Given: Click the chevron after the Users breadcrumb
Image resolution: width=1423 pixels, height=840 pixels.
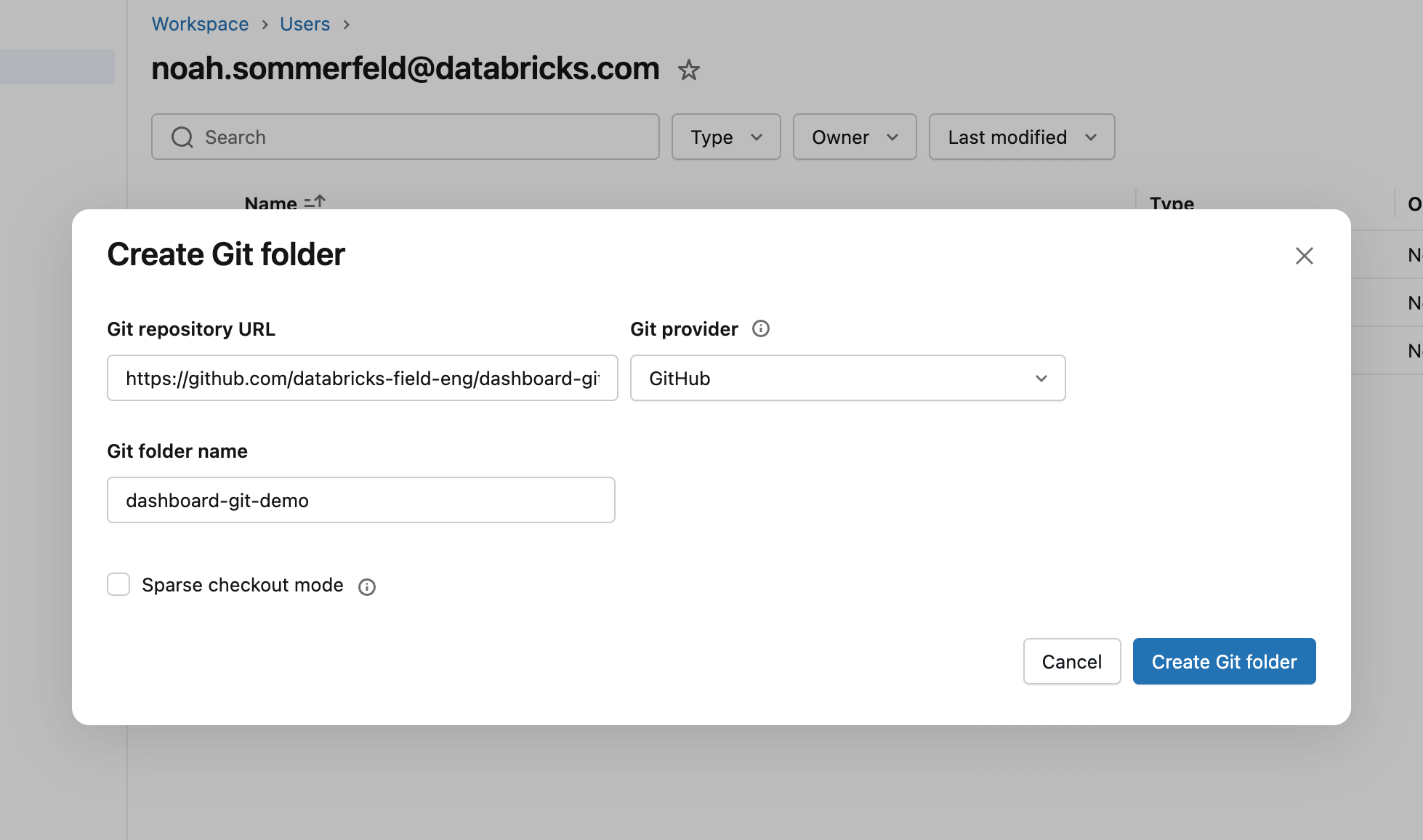Looking at the screenshot, I should click(x=347, y=24).
